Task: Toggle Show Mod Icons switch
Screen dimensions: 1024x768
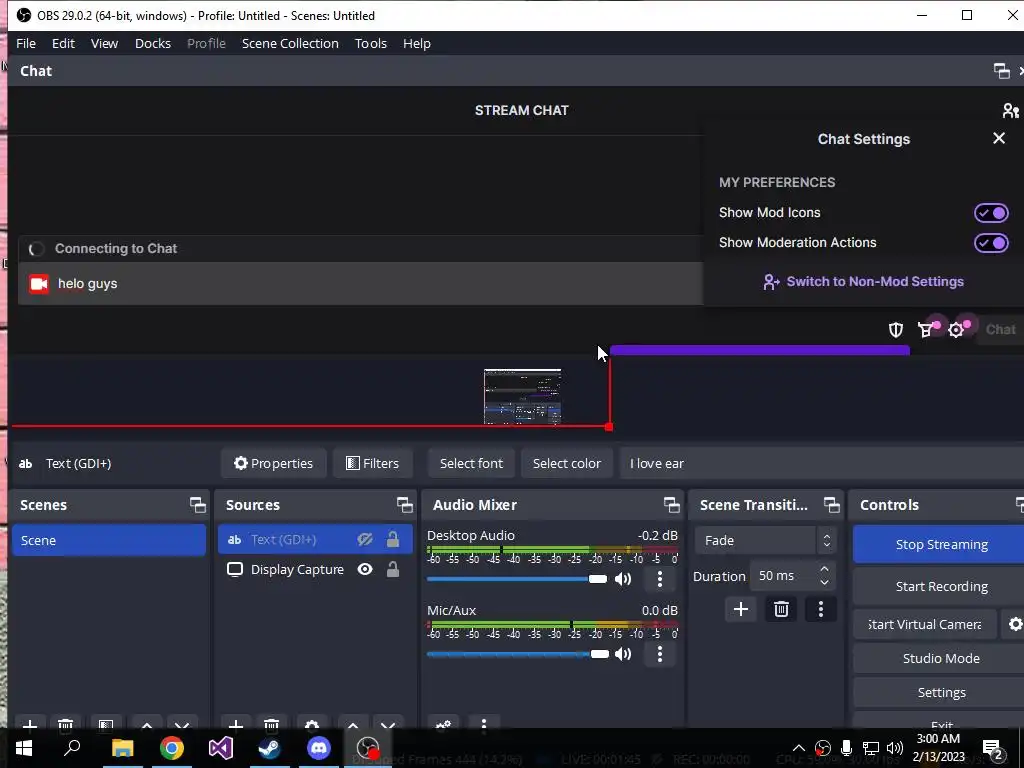Action: coord(991,213)
